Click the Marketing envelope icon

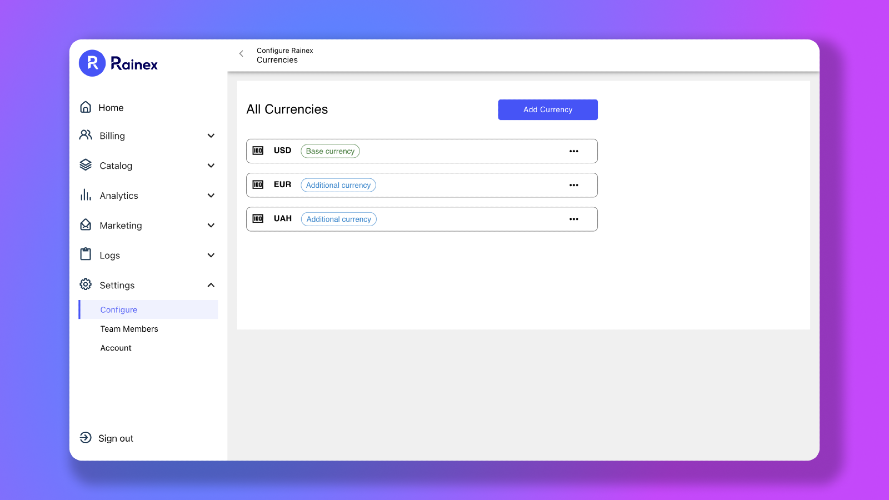pyautogui.click(x=86, y=225)
